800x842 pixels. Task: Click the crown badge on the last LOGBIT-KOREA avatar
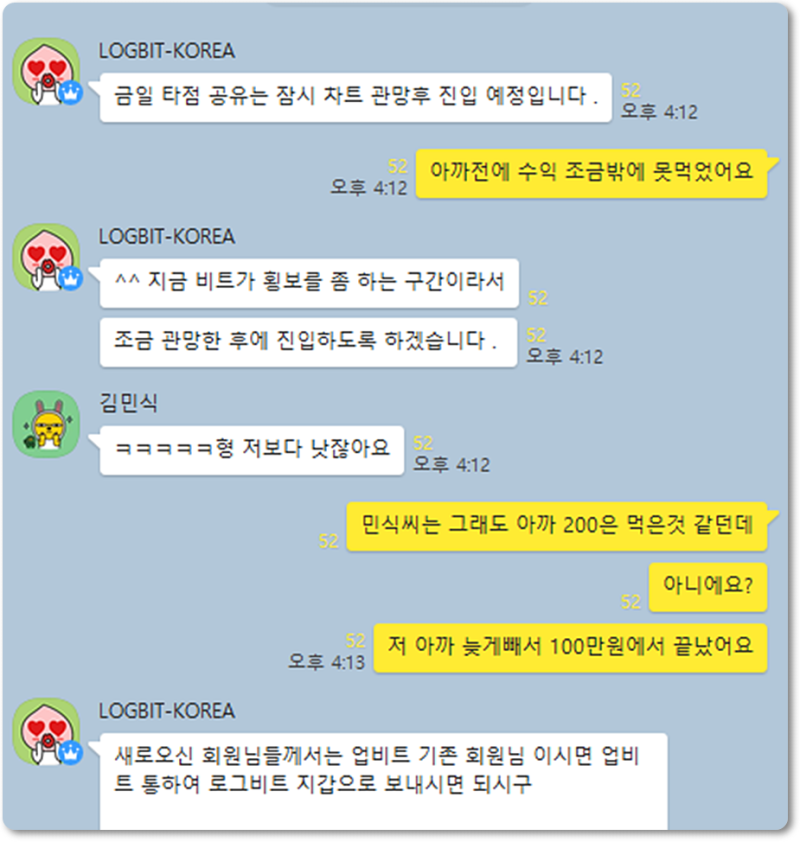(70, 753)
